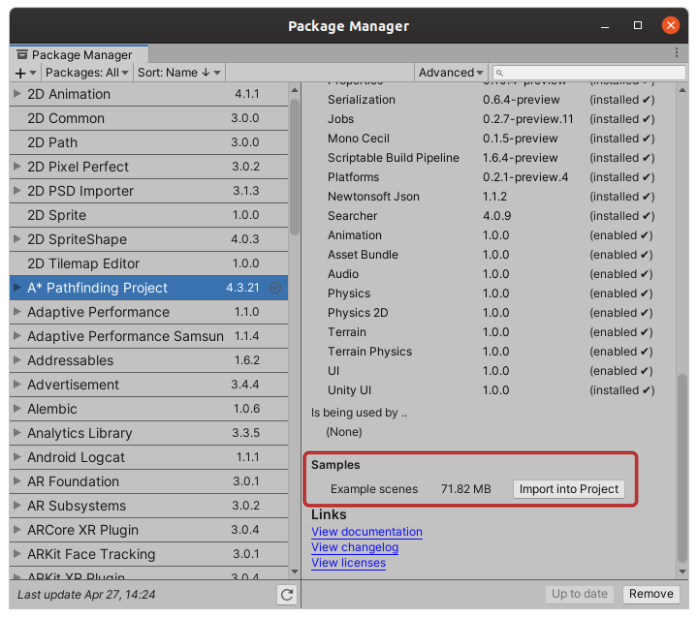Screen dimensions: 698x618
Task: Click the search magnifier icon
Action: click(x=499, y=73)
